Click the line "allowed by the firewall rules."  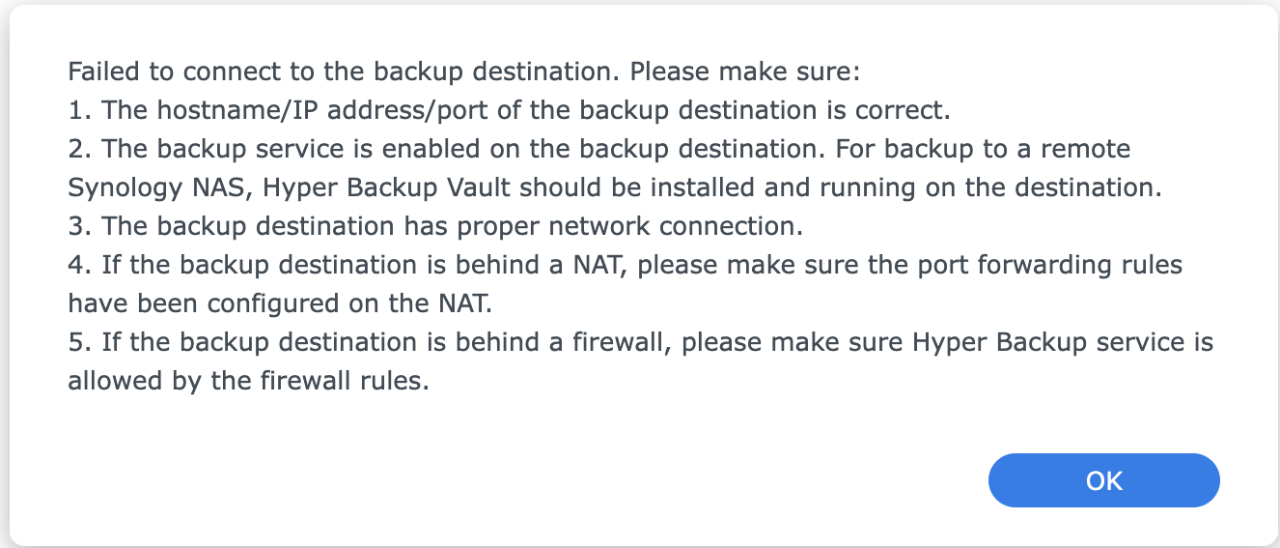click(x=248, y=381)
